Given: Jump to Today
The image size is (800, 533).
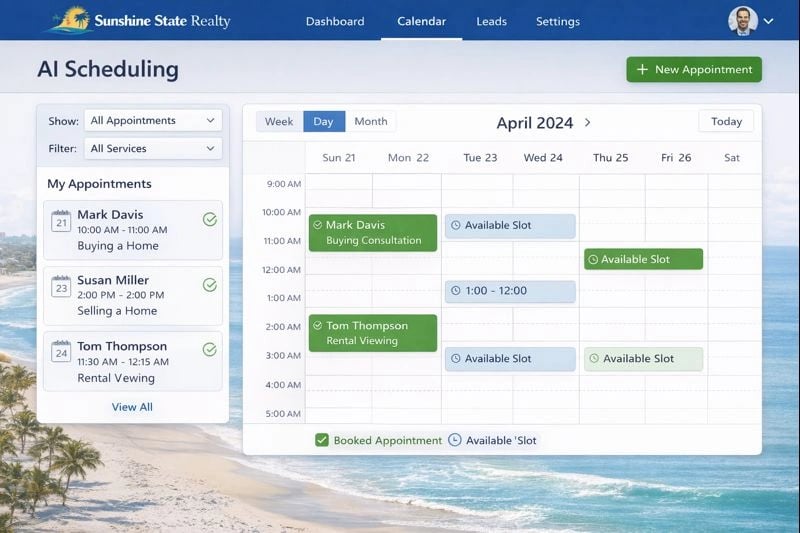Looking at the screenshot, I should pyautogui.click(x=726, y=121).
